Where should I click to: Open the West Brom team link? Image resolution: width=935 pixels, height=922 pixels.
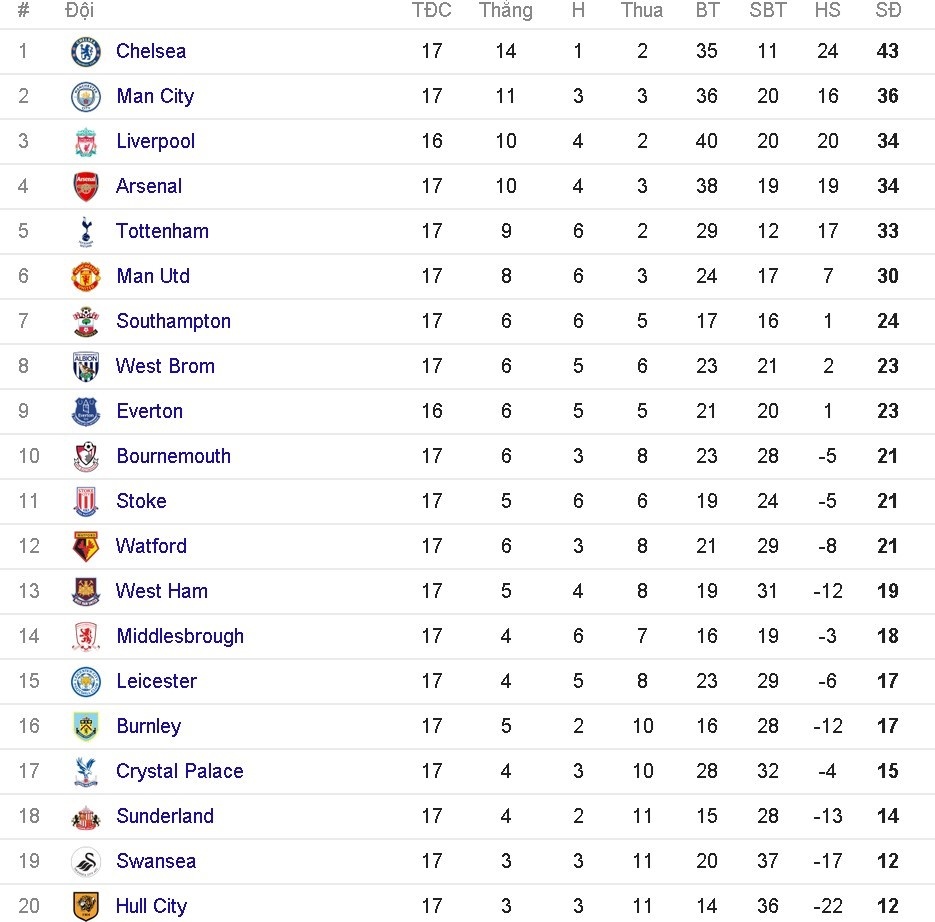pyautogui.click(x=165, y=366)
